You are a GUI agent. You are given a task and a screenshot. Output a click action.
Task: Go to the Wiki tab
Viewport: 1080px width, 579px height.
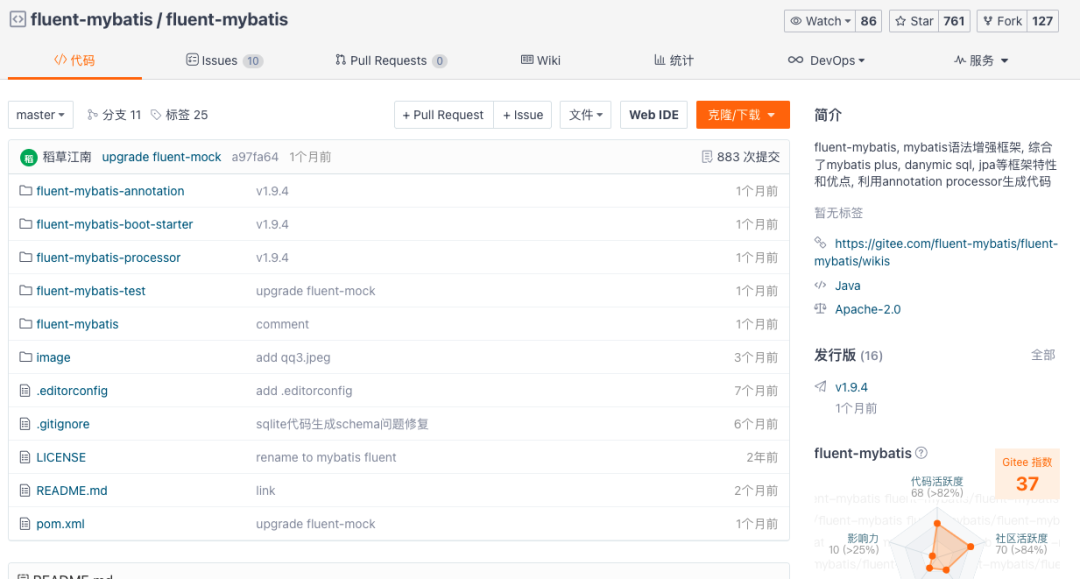(541, 61)
